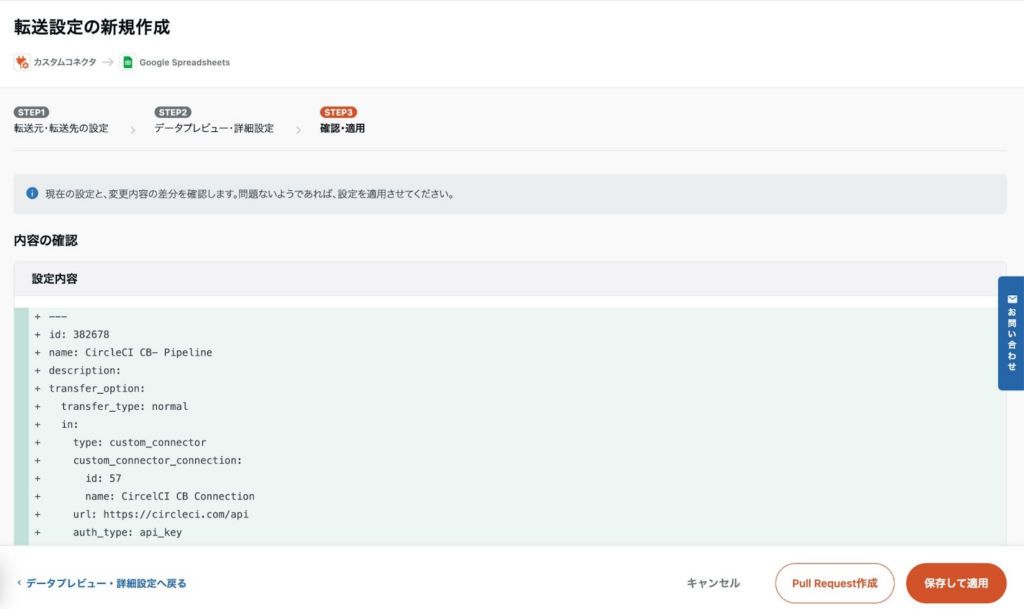The width and height of the screenshot is (1024, 609).
Task: Click the mail icon on the contact tab
Action: coord(1012,299)
